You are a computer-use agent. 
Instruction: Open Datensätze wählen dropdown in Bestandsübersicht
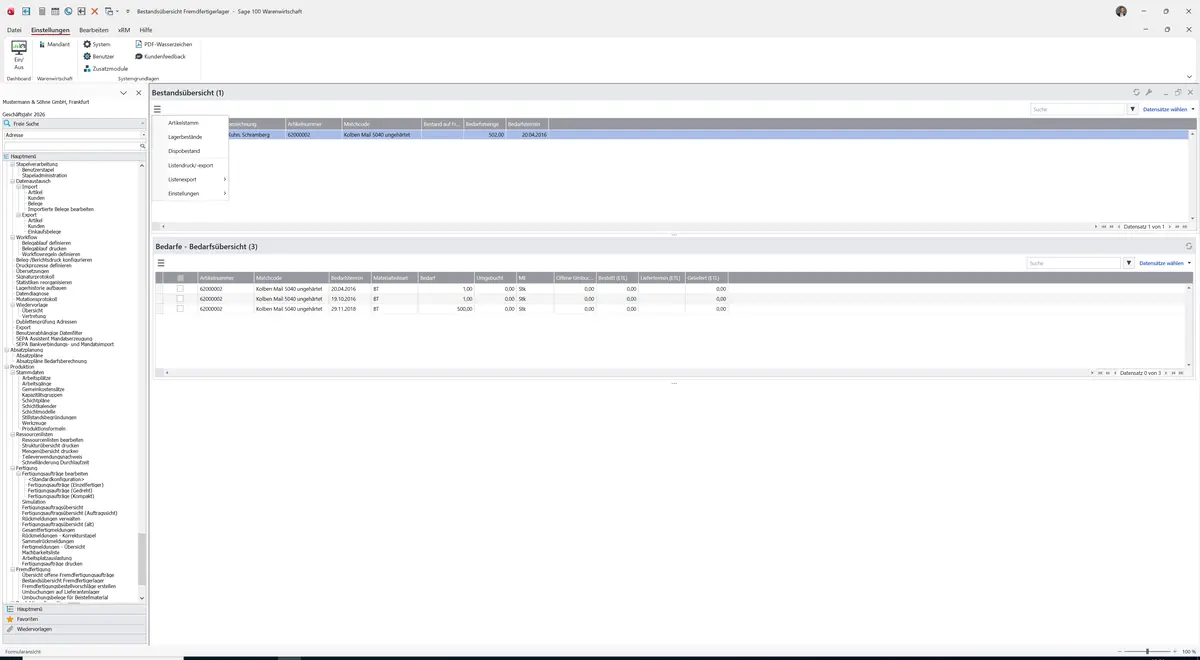[x=1168, y=109]
